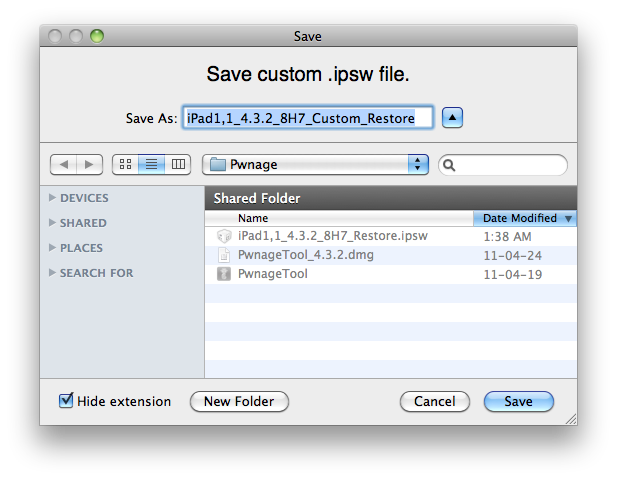Click the back navigation arrow
Viewport: 617px width, 480px height.
(x=64, y=164)
